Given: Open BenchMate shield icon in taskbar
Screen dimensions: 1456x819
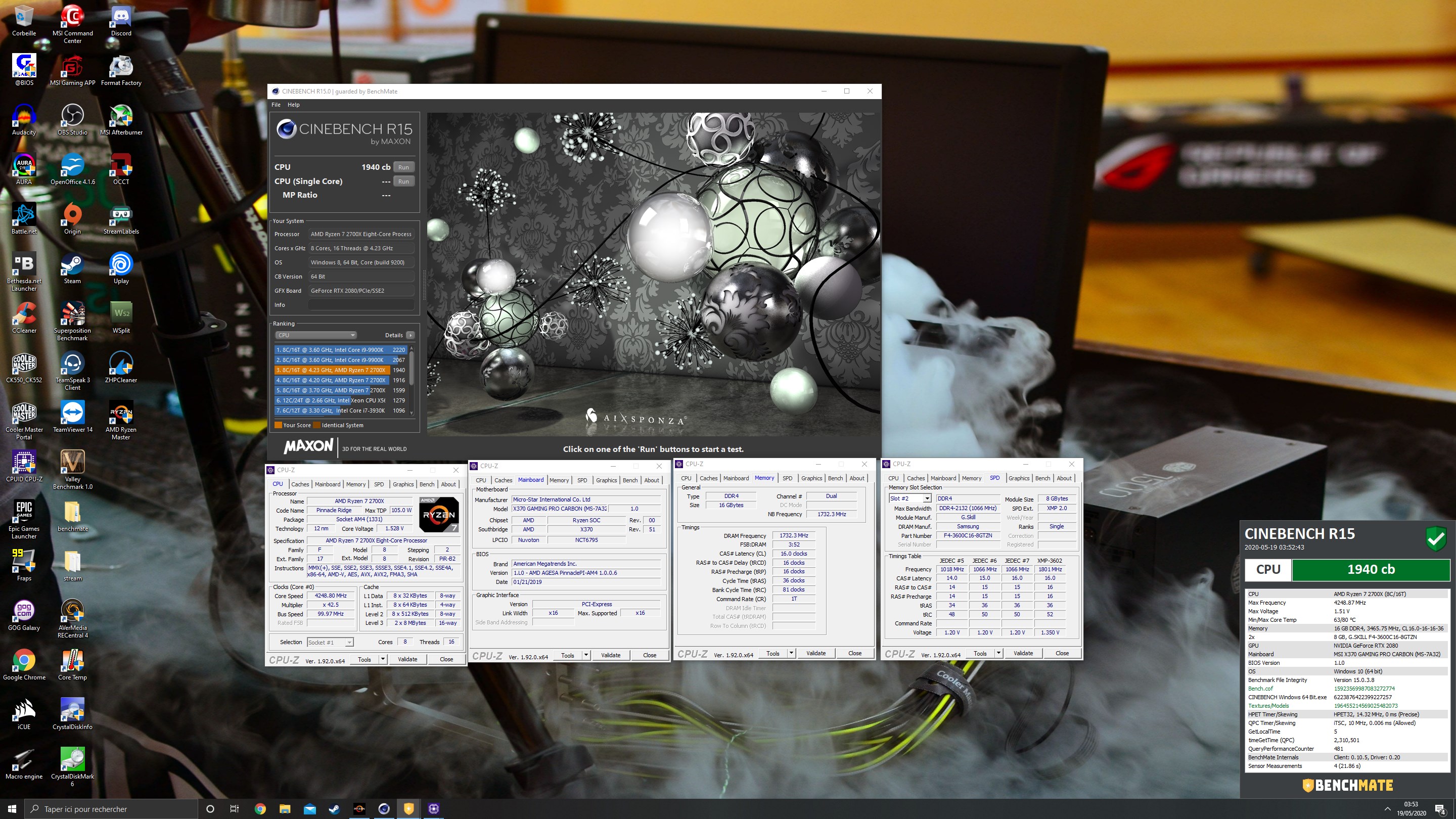Looking at the screenshot, I should pyautogui.click(x=408, y=808).
